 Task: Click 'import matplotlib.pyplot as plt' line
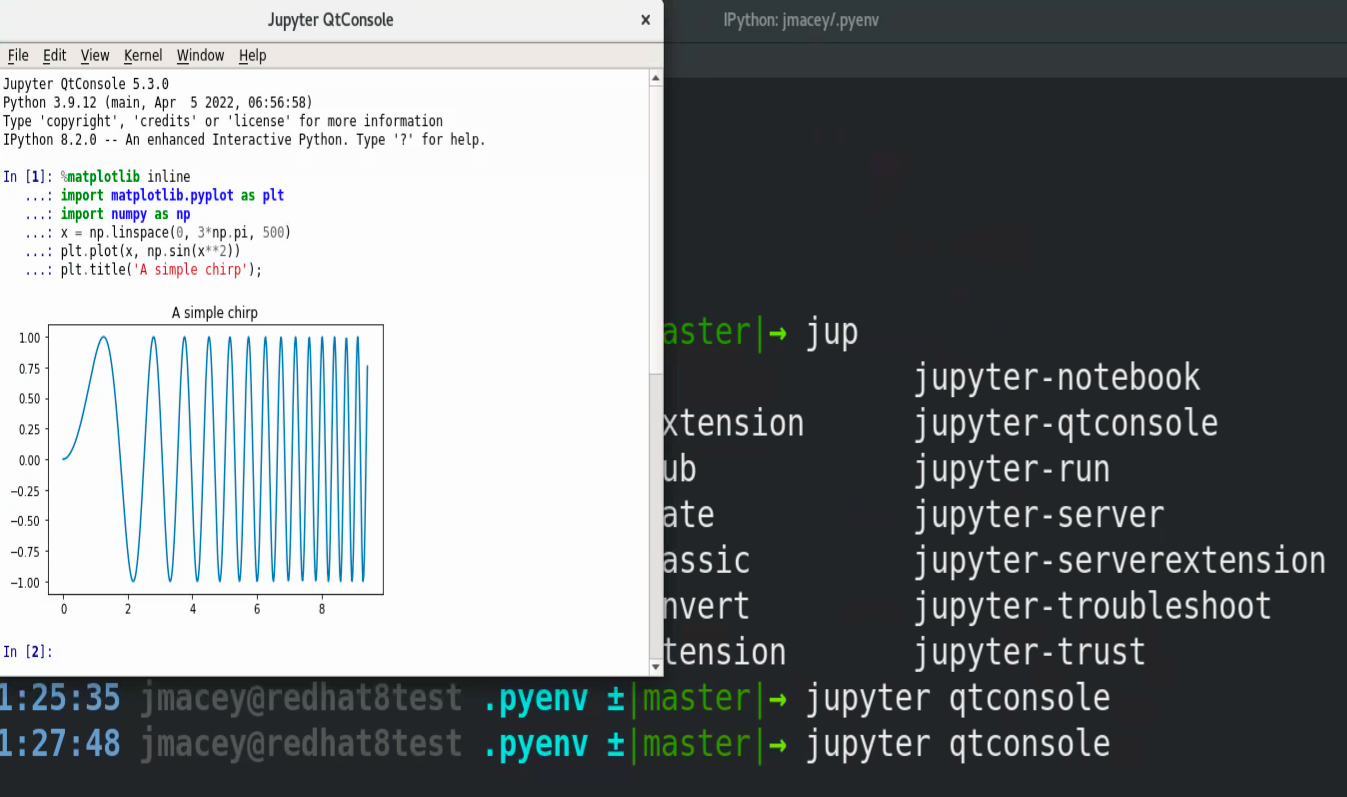[172, 195]
